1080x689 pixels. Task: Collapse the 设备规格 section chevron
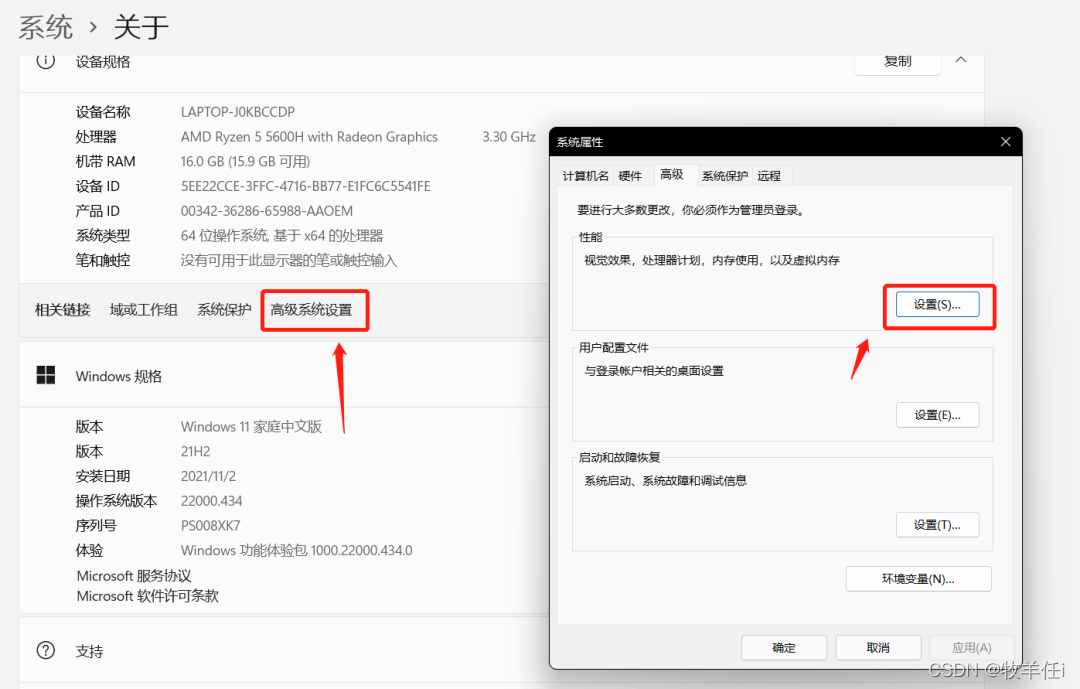(x=961, y=60)
